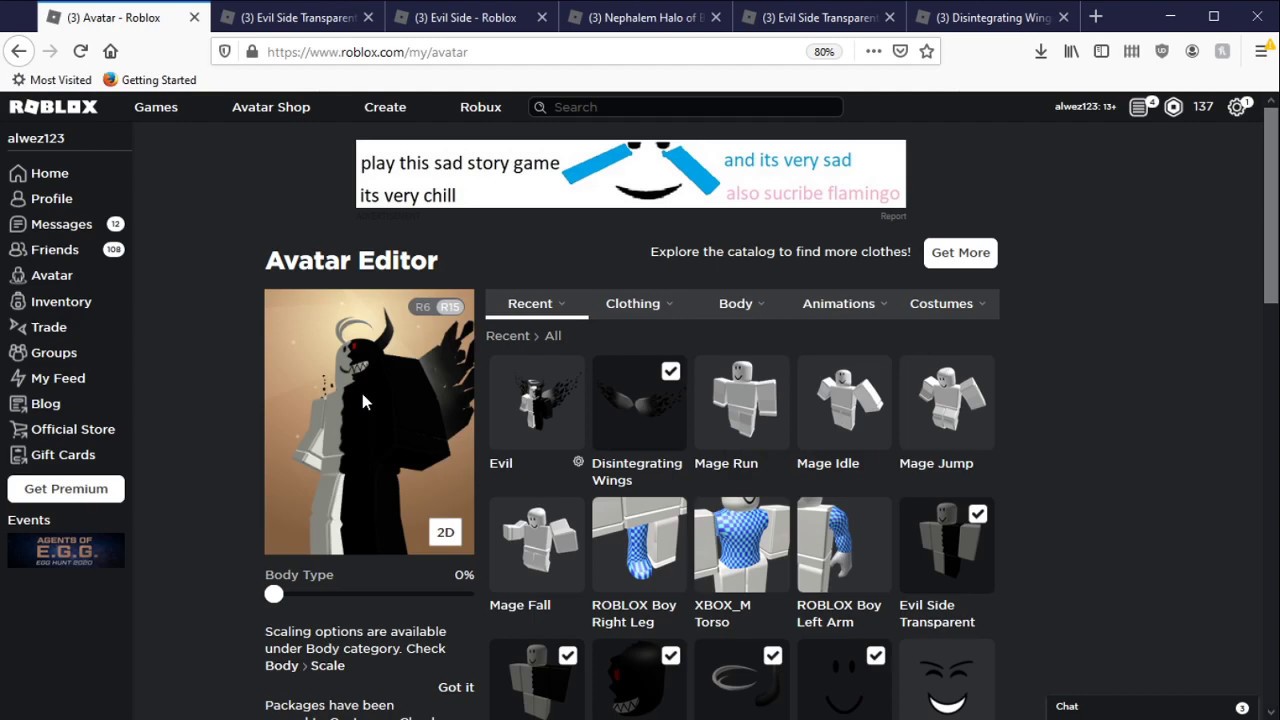
Task: Open Robux in top navigation
Action: tap(481, 107)
